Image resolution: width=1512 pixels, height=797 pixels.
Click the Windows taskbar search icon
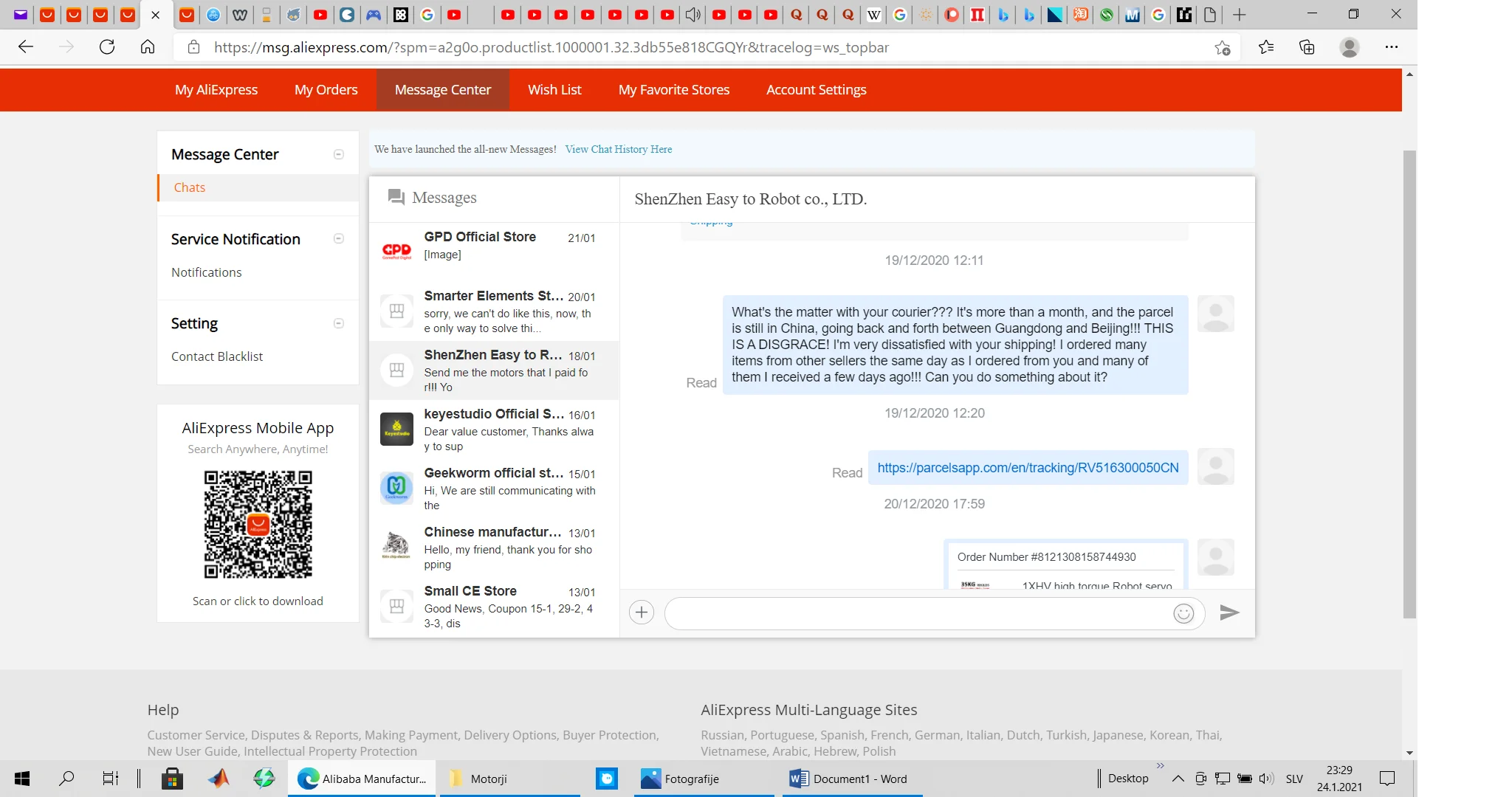tap(66, 778)
